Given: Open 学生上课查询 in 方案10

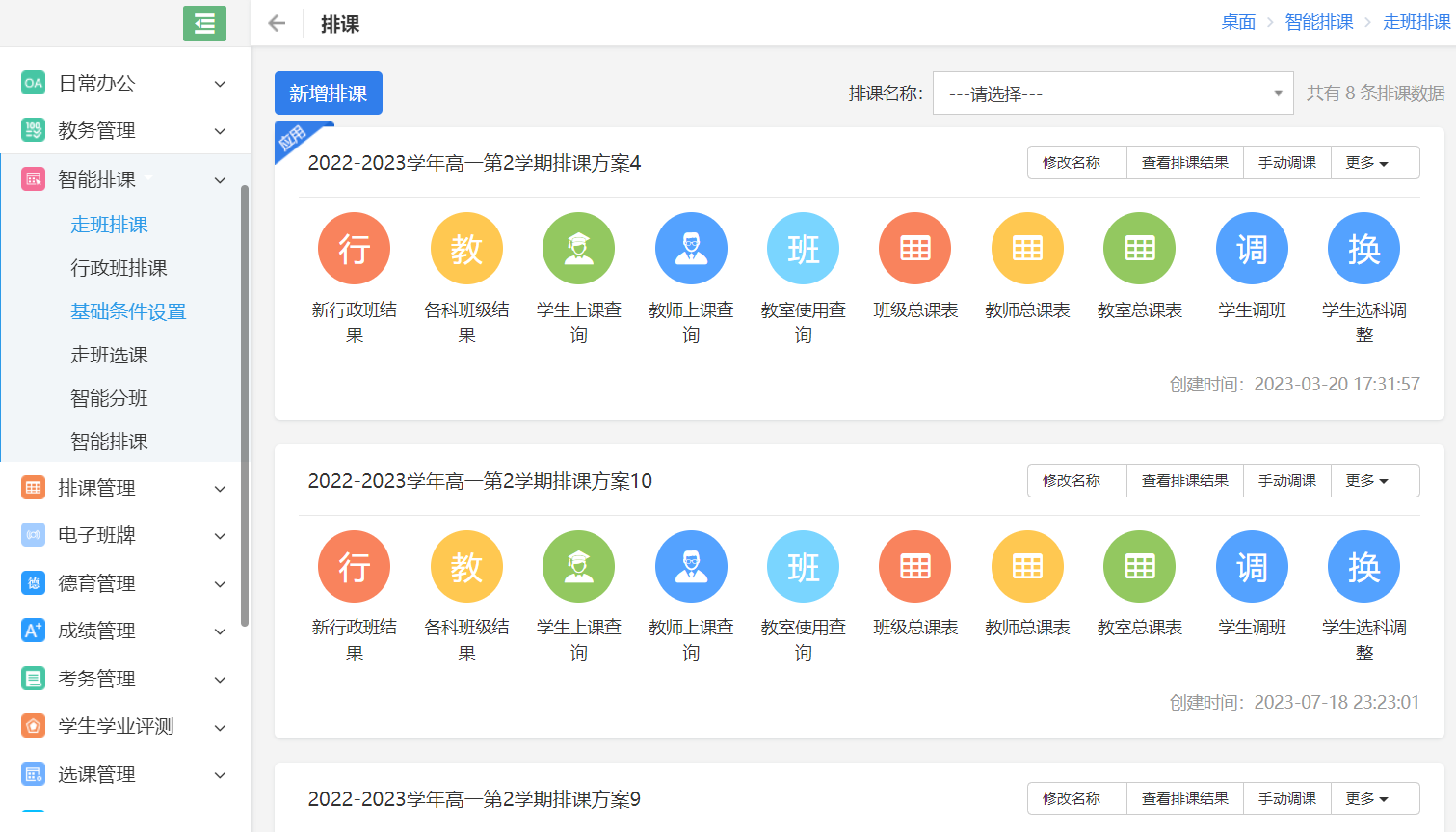Looking at the screenshot, I should (x=578, y=567).
